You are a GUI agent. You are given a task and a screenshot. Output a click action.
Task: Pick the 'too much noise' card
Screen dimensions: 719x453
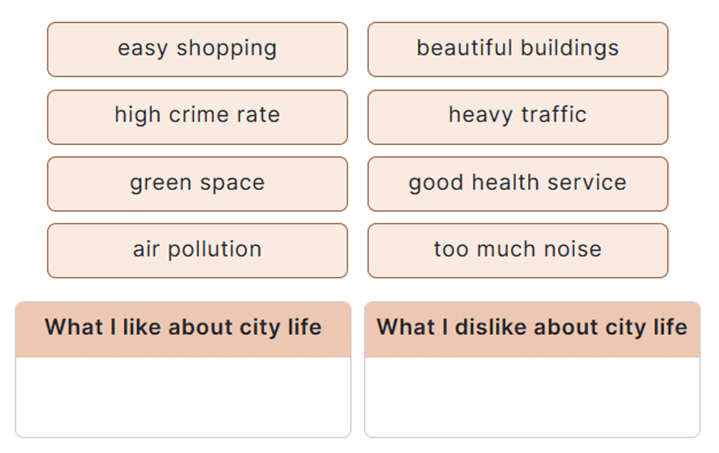(517, 250)
